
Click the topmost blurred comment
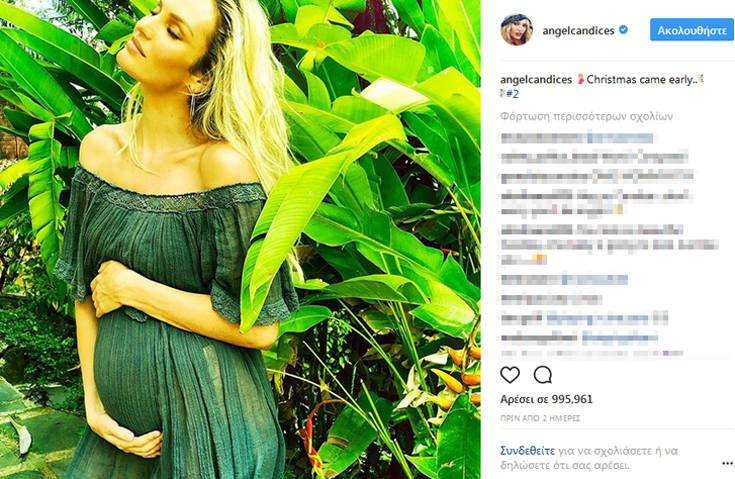click(577, 138)
